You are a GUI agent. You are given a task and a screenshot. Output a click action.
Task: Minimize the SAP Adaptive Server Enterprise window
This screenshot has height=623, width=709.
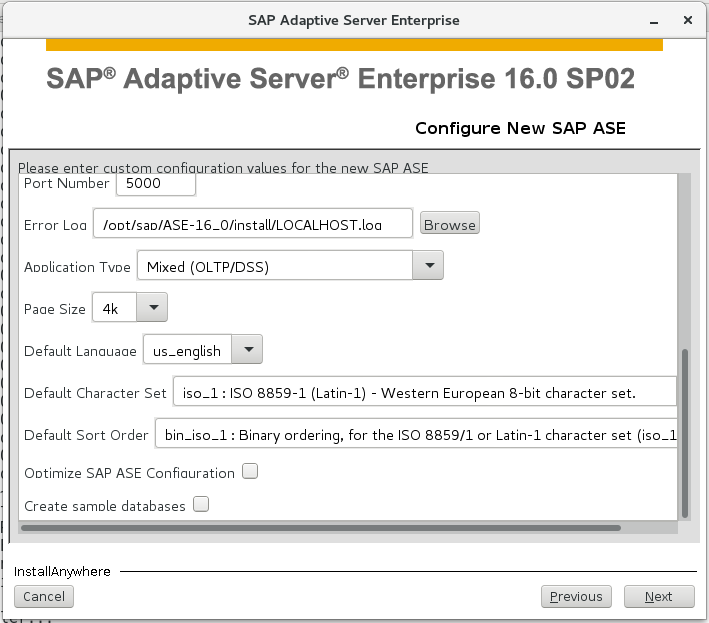(654, 21)
